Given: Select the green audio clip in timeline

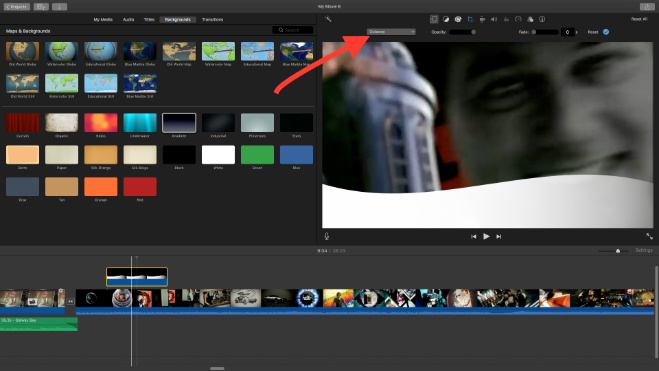Looking at the screenshot, I should pyautogui.click(x=39, y=324).
